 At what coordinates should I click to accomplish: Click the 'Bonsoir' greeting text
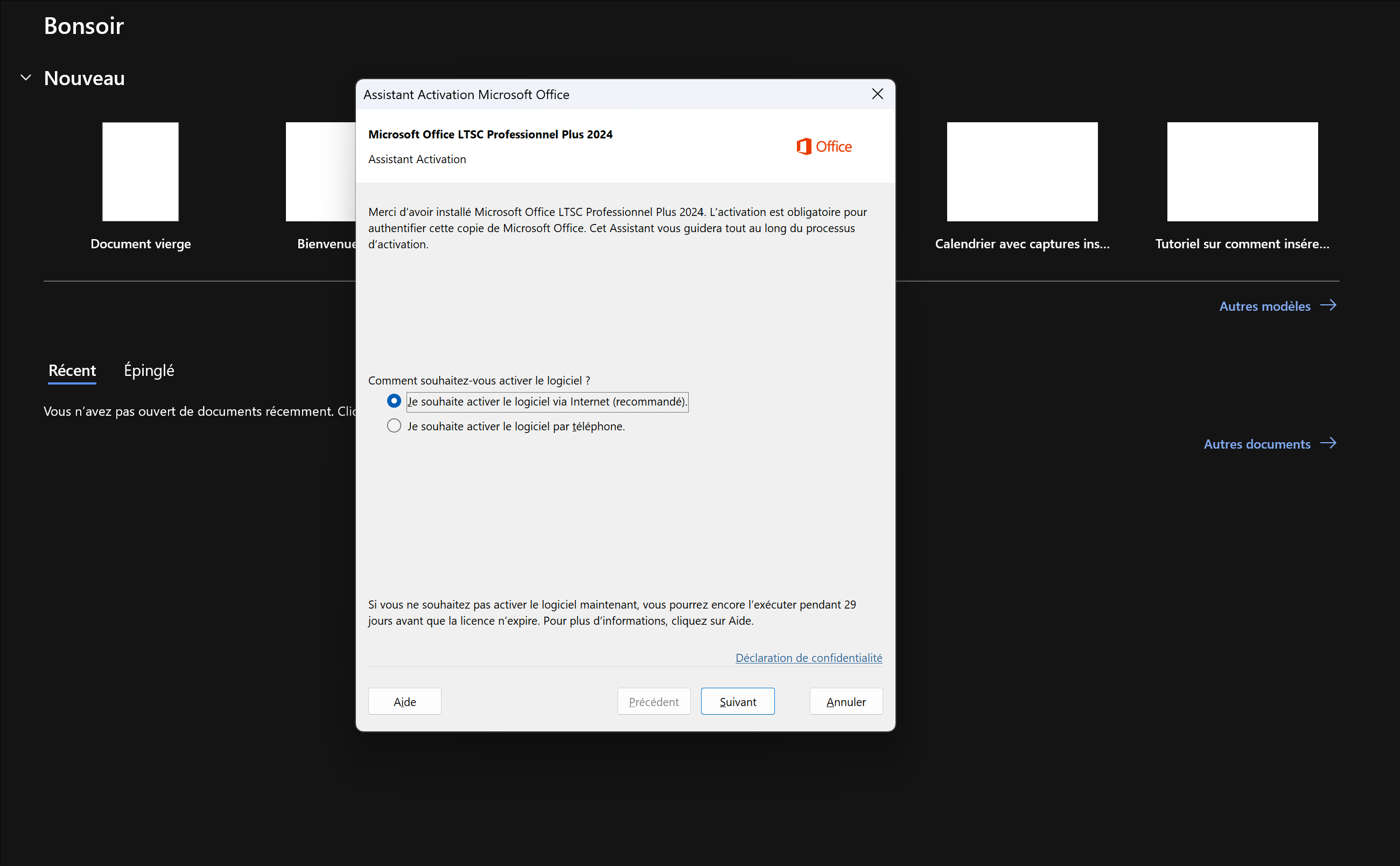83,26
